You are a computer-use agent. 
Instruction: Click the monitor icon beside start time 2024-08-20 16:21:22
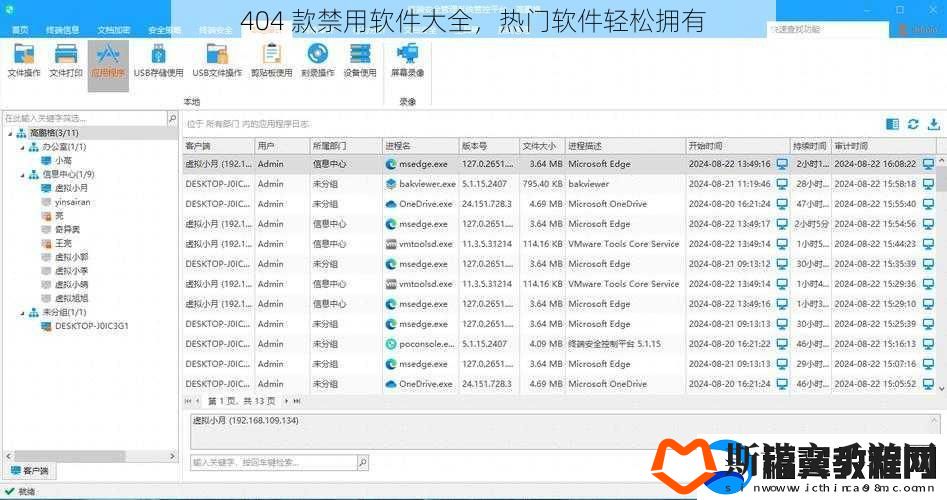point(782,344)
